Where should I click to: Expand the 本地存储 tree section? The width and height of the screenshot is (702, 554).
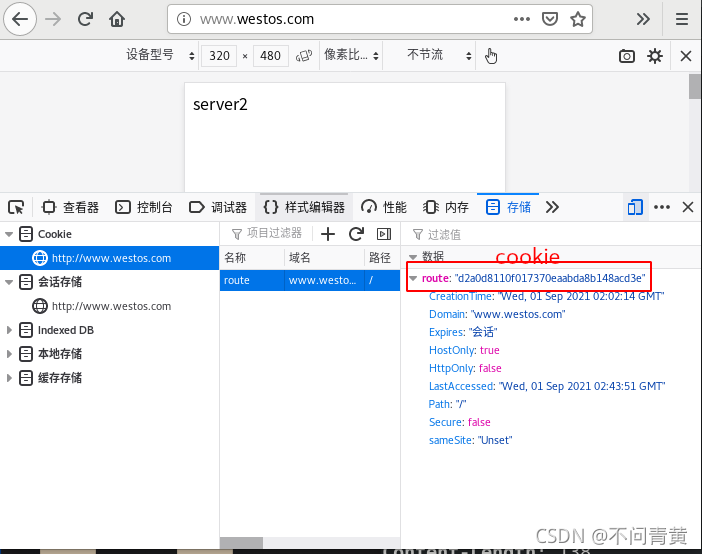(x=9, y=354)
